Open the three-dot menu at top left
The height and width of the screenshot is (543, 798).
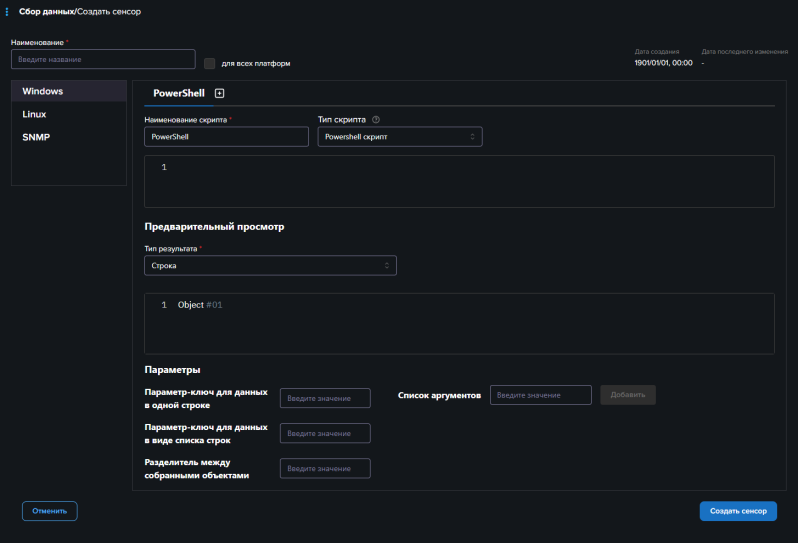[8, 11]
